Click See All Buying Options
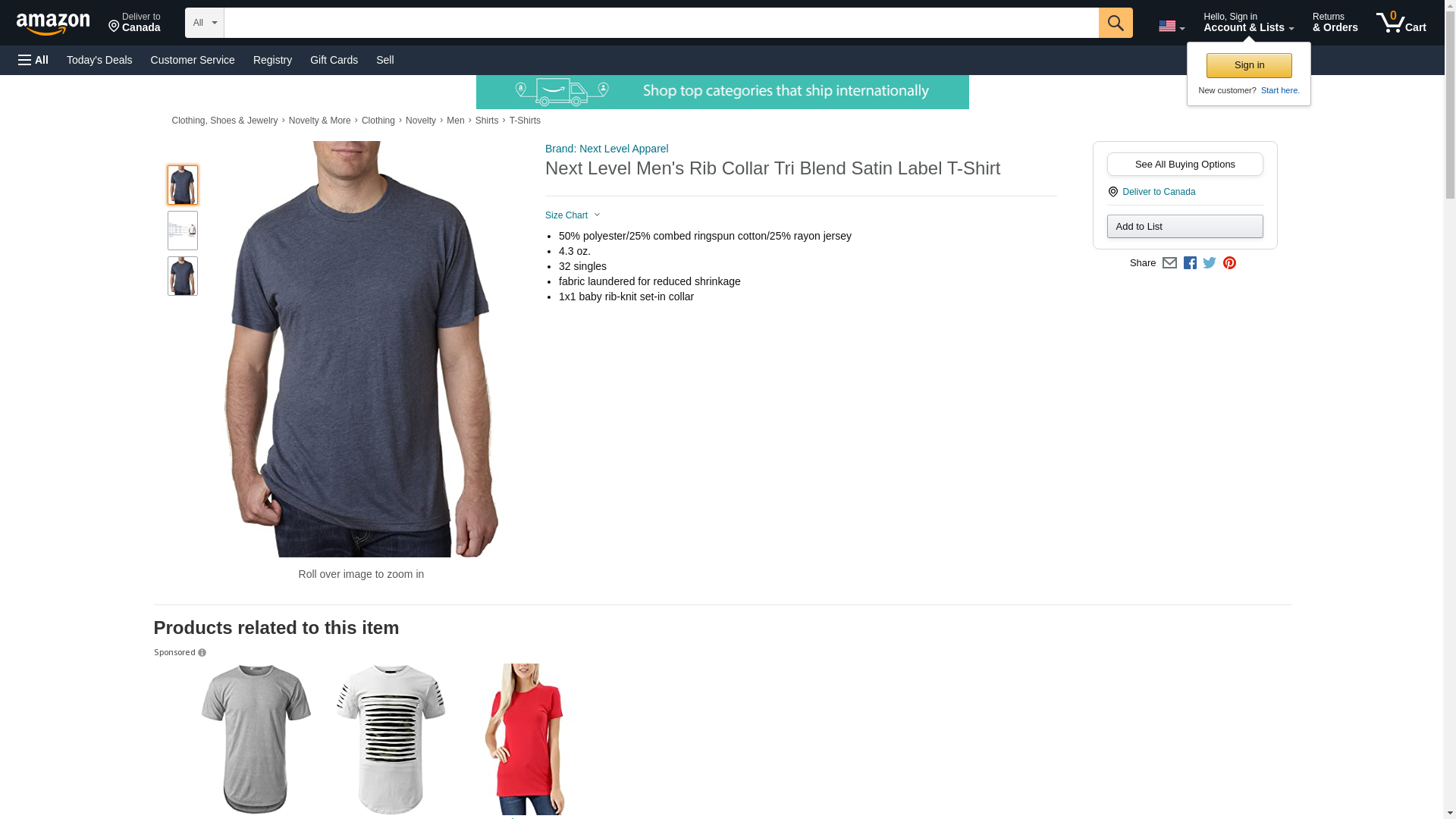This screenshot has width=1456, height=819. coord(1185,165)
